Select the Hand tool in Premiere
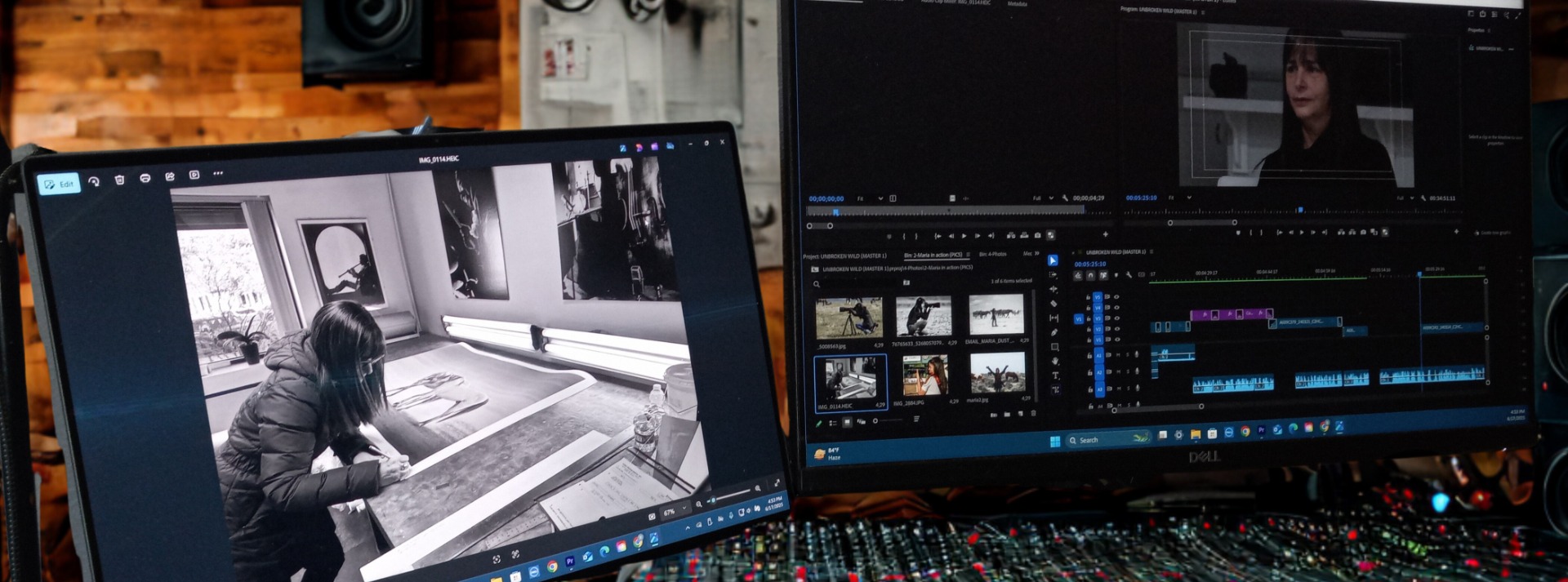 [x=1055, y=361]
